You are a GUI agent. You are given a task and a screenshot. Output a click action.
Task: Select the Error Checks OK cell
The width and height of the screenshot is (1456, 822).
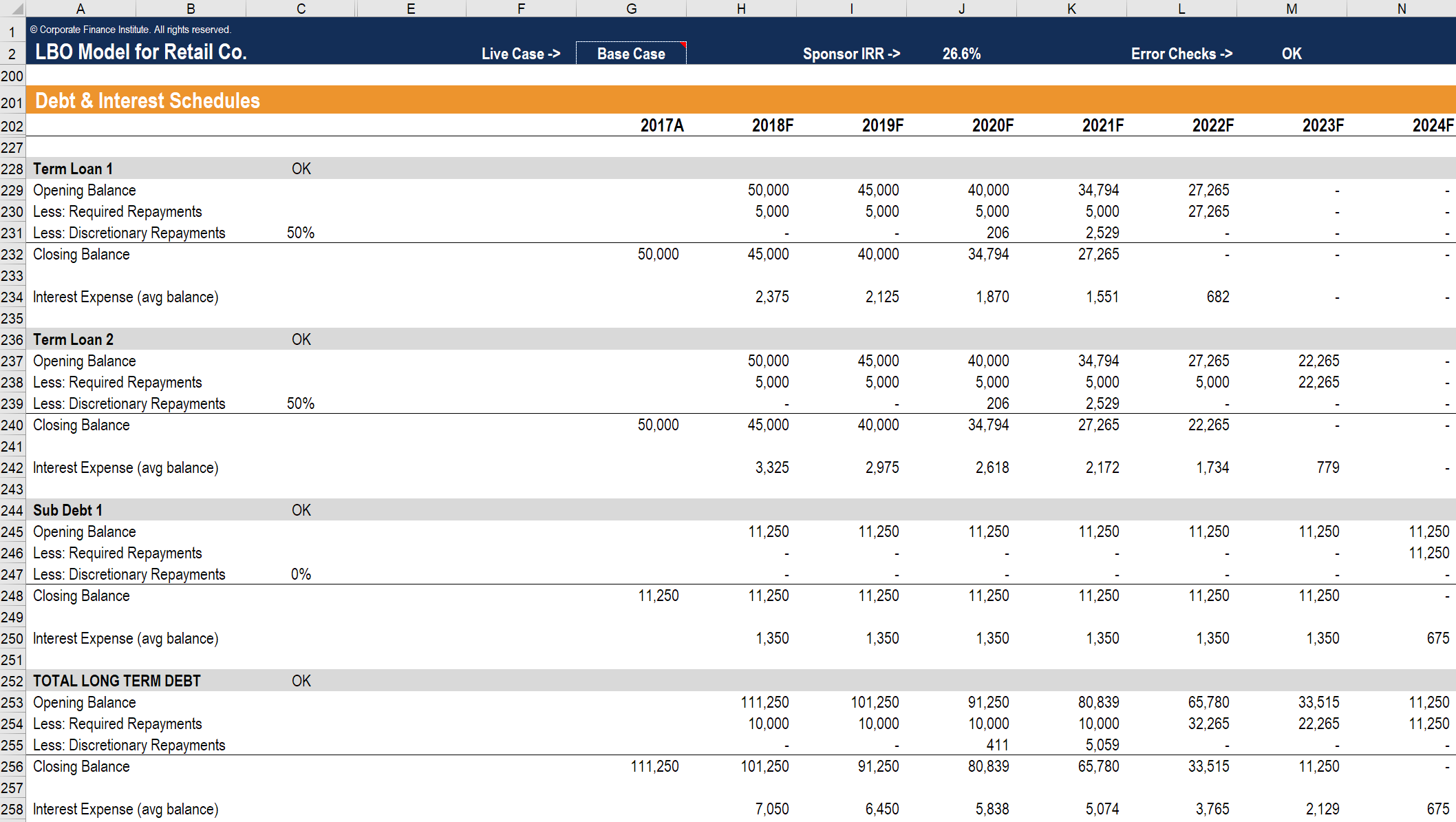click(x=1291, y=54)
